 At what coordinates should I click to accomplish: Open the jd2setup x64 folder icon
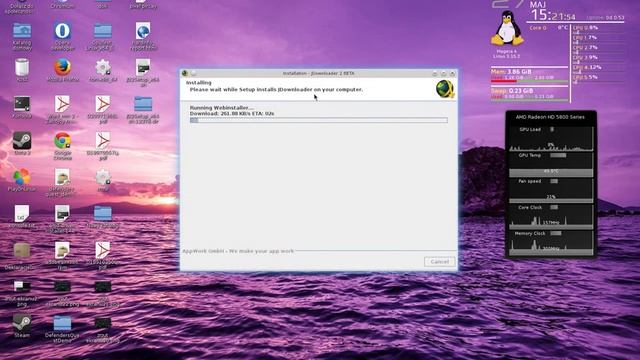(x=143, y=104)
